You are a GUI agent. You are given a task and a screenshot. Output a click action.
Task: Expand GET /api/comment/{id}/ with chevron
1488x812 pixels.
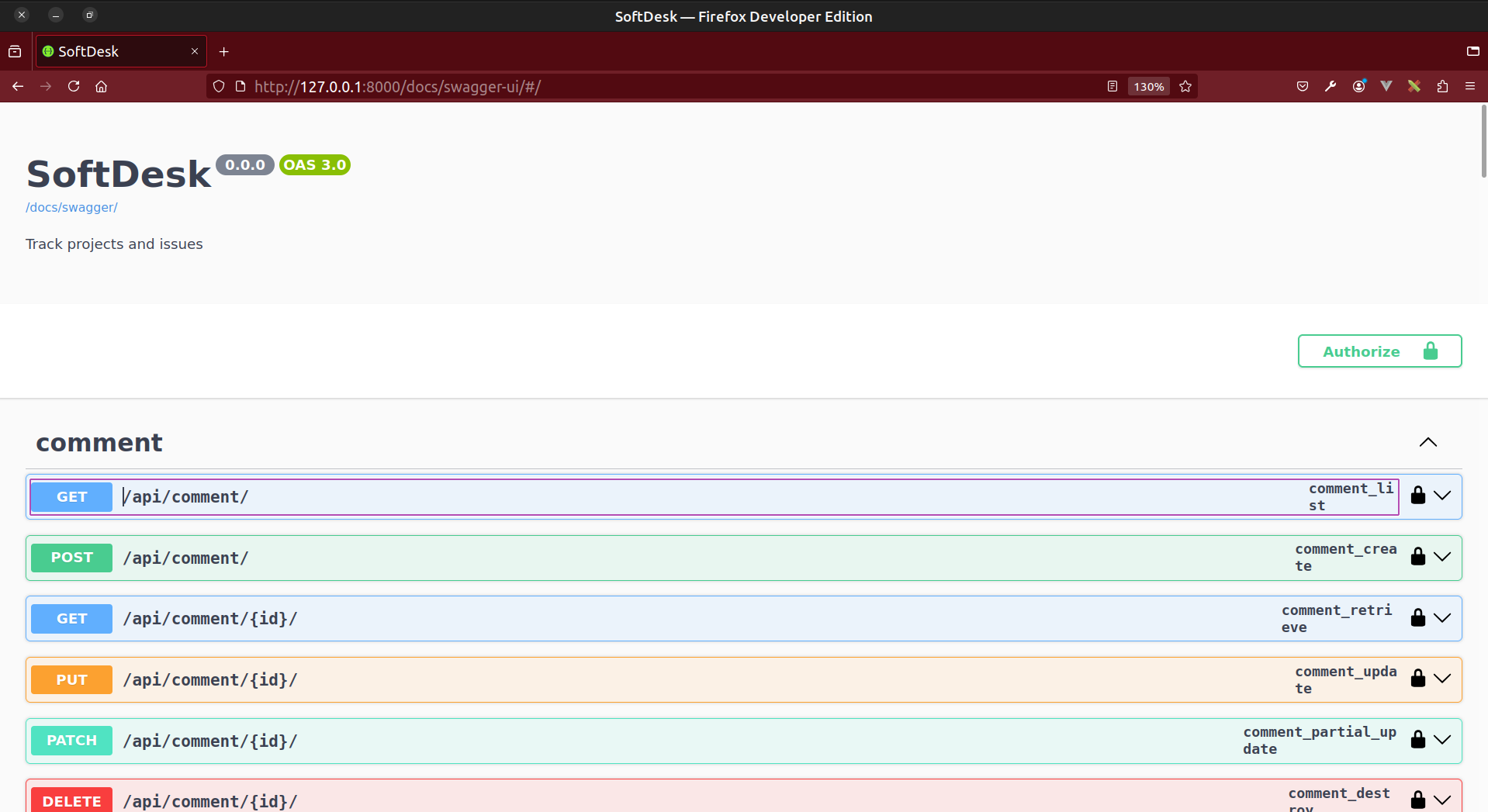[x=1442, y=618]
